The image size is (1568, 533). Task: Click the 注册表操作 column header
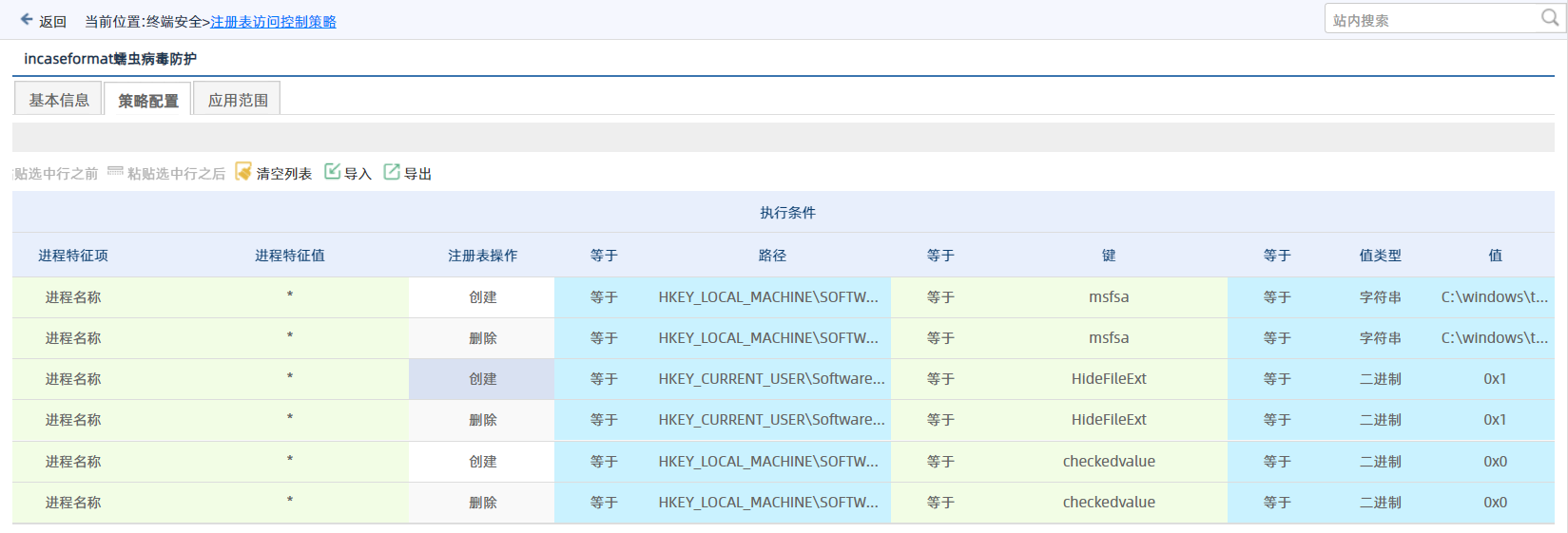[x=482, y=256]
